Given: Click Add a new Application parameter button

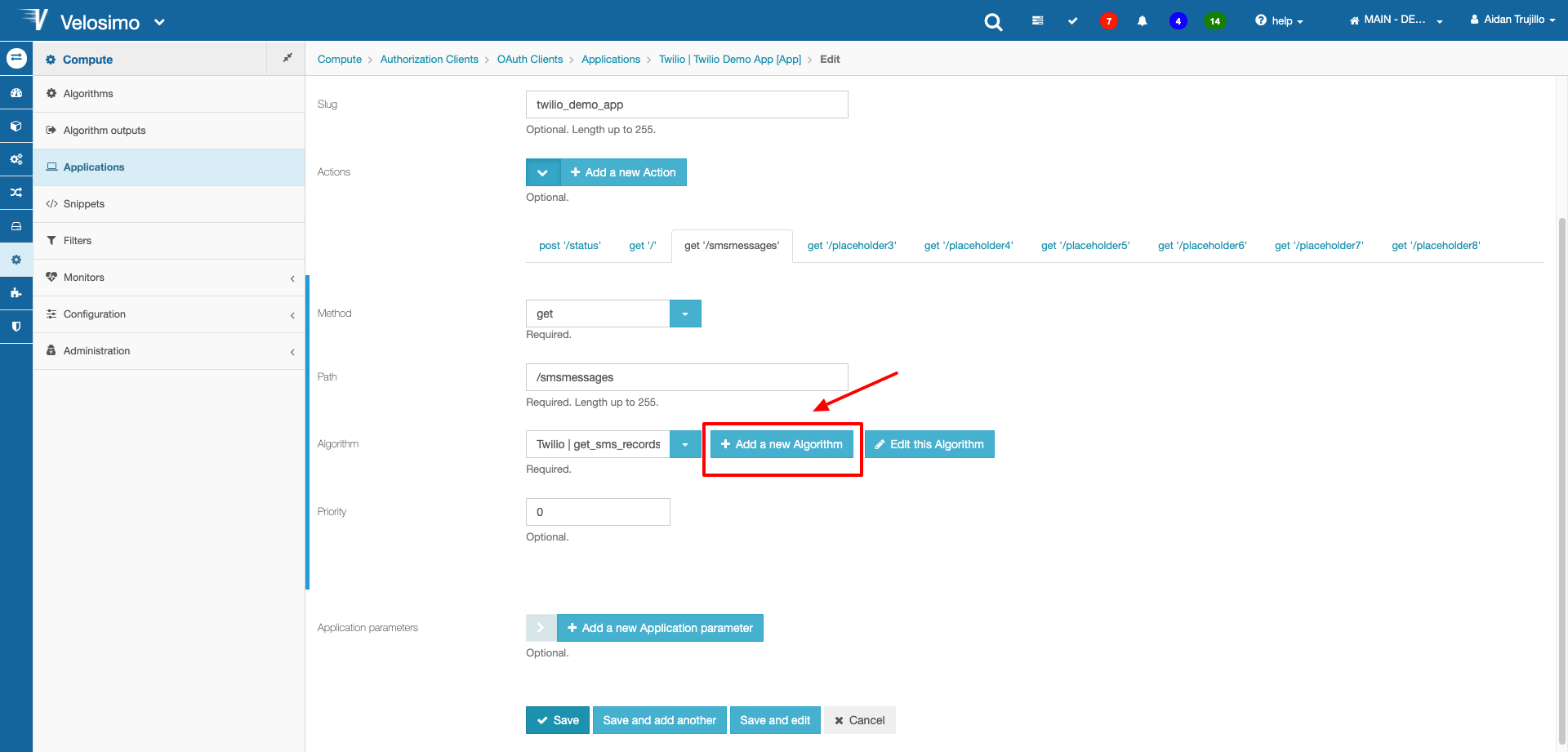Looking at the screenshot, I should [x=660, y=628].
